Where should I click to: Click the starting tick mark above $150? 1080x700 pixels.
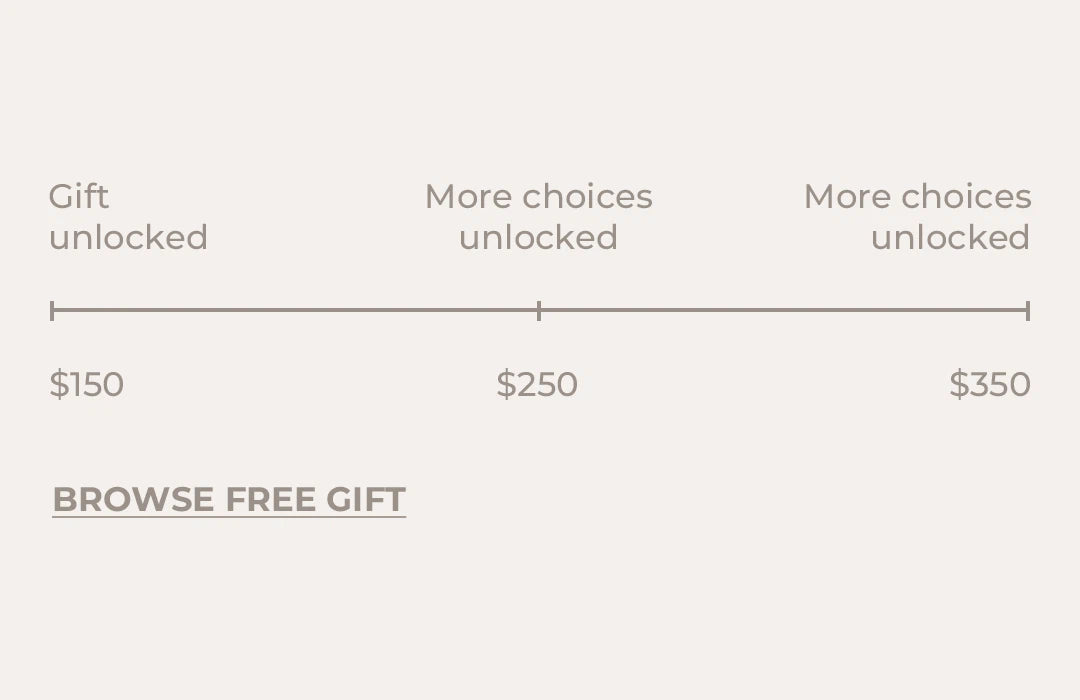point(52,311)
